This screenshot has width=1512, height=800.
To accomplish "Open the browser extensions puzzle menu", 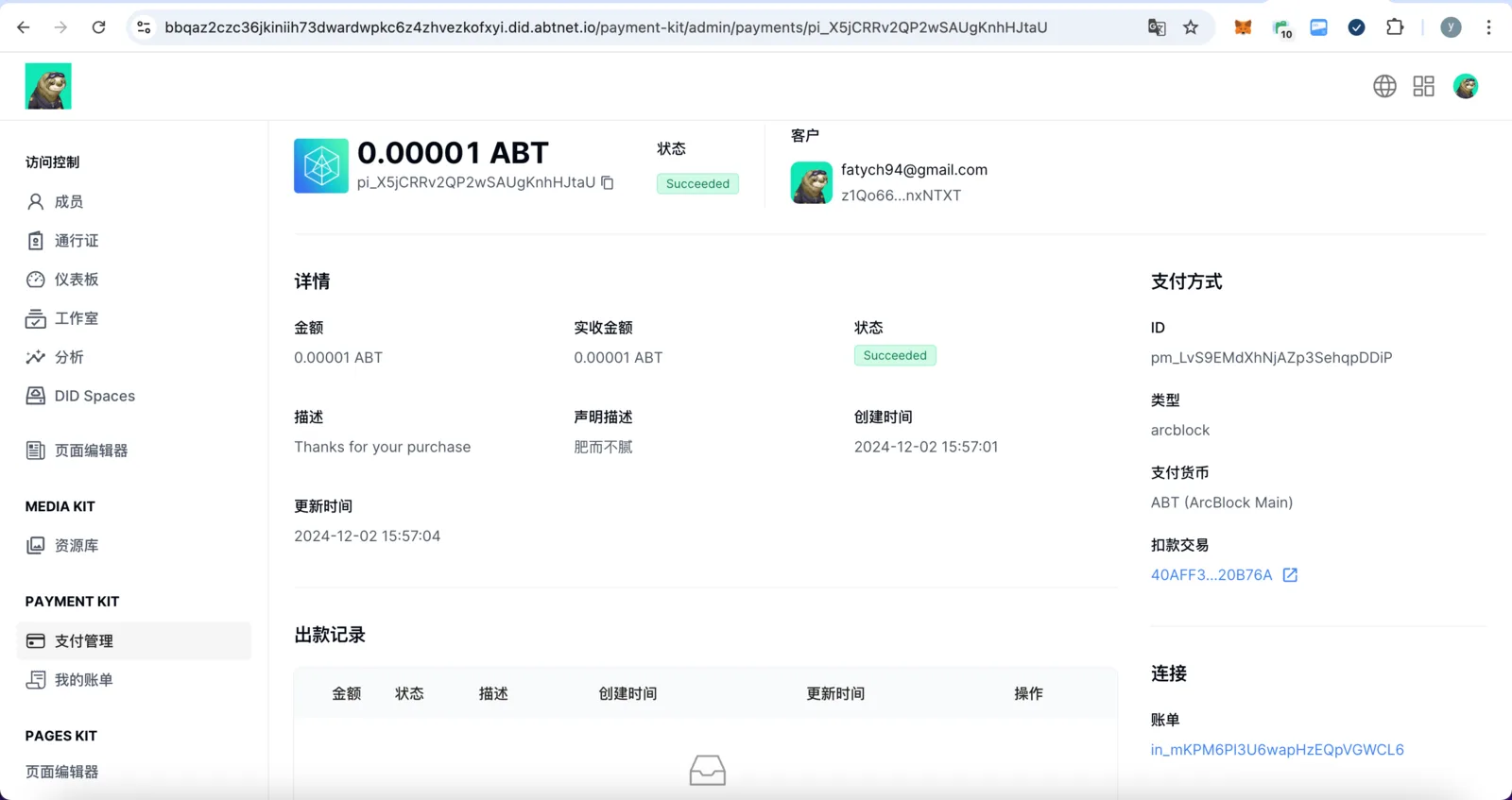I will click(x=1395, y=27).
